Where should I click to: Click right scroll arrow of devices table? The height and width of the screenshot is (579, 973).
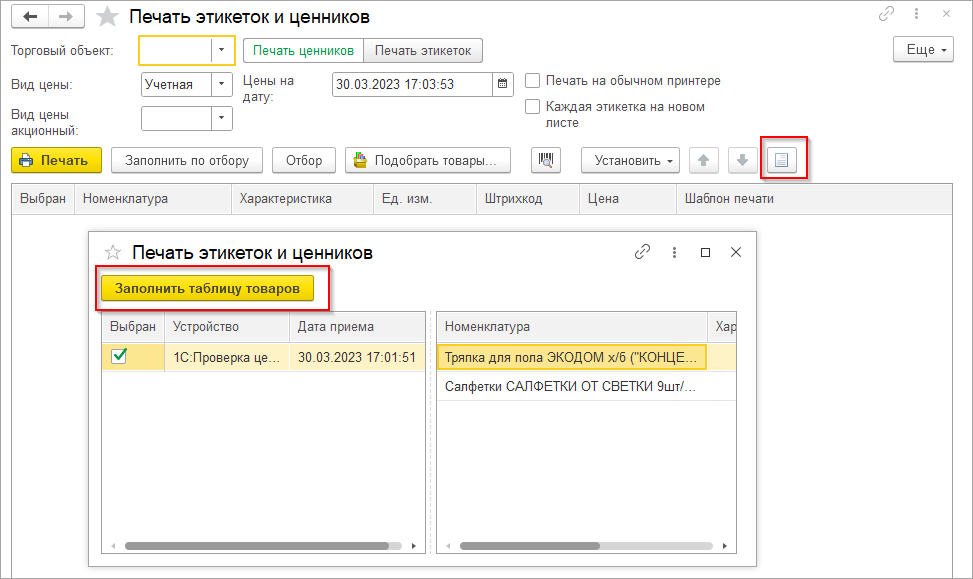click(x=414, y=546)
